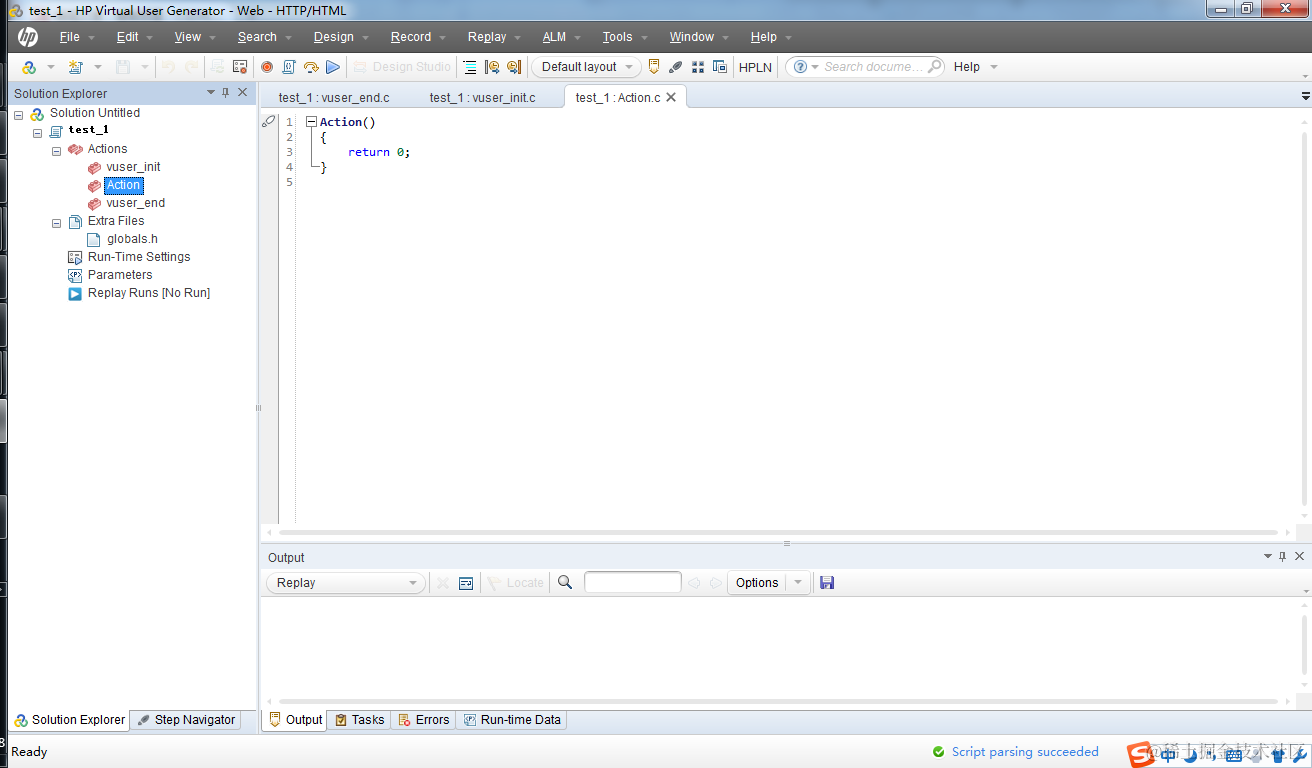Click the Snapshot pencil toolbar icon

click(676, 67)
